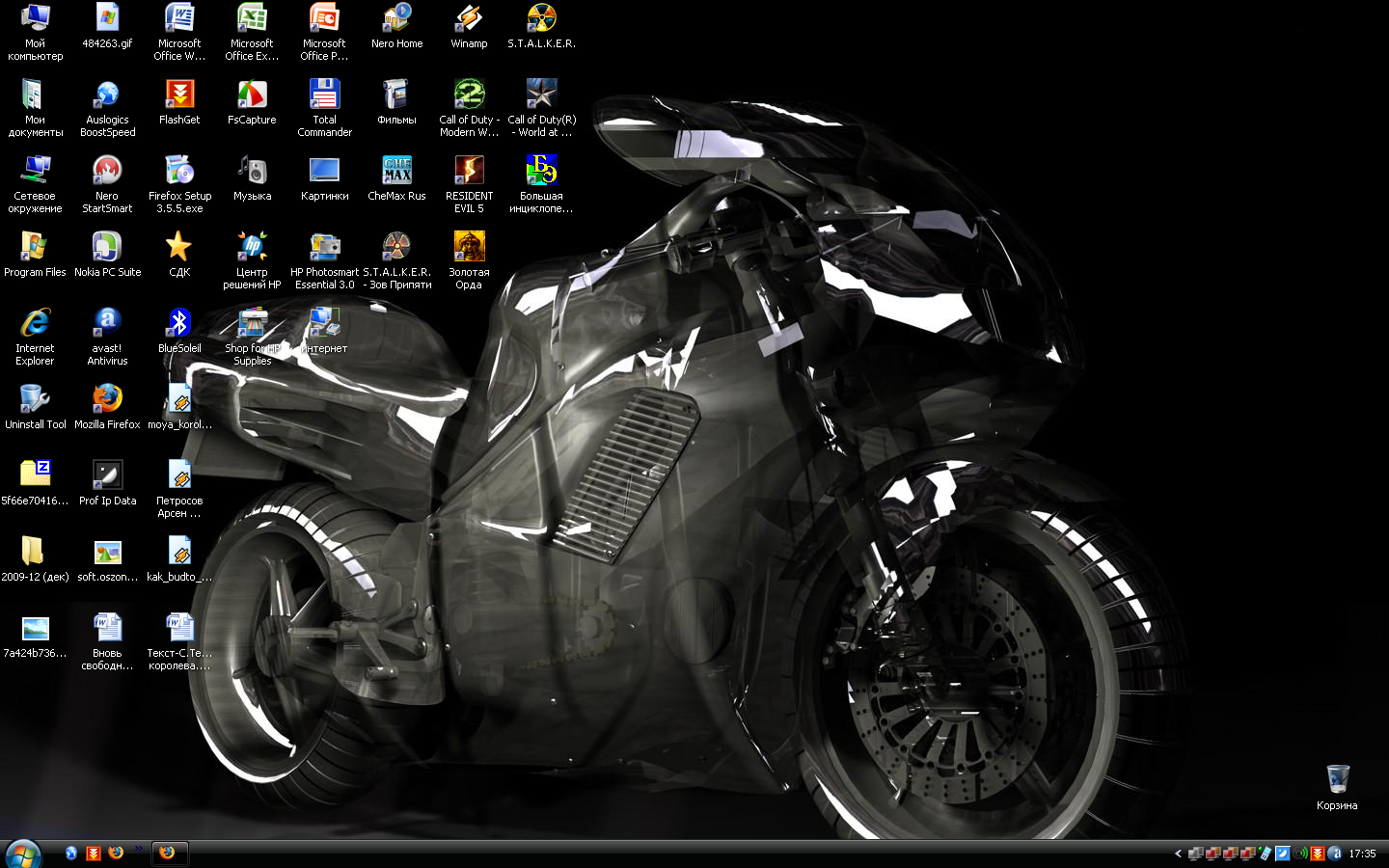Launch Microsoft Office Excel shortcut
Image resolution: width=1389 pixels, height=868 pixels.
(252, 19)
